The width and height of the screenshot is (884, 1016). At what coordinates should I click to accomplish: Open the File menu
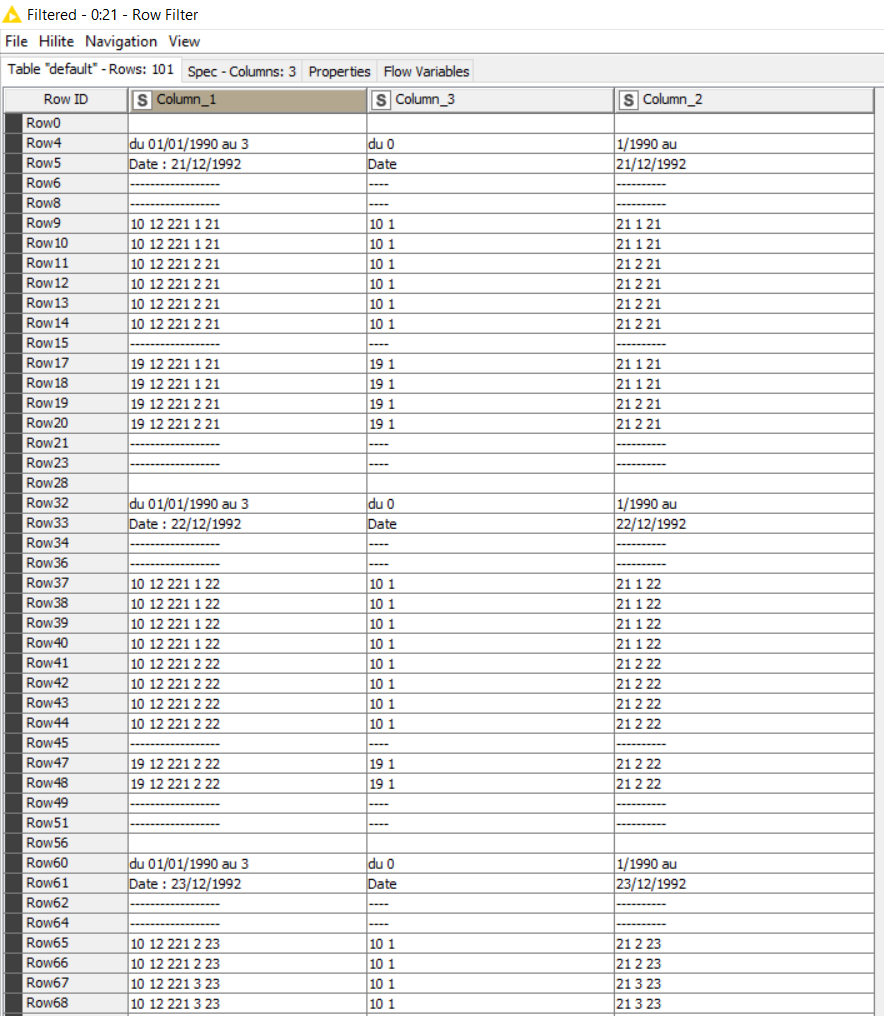tap(16, 42)
